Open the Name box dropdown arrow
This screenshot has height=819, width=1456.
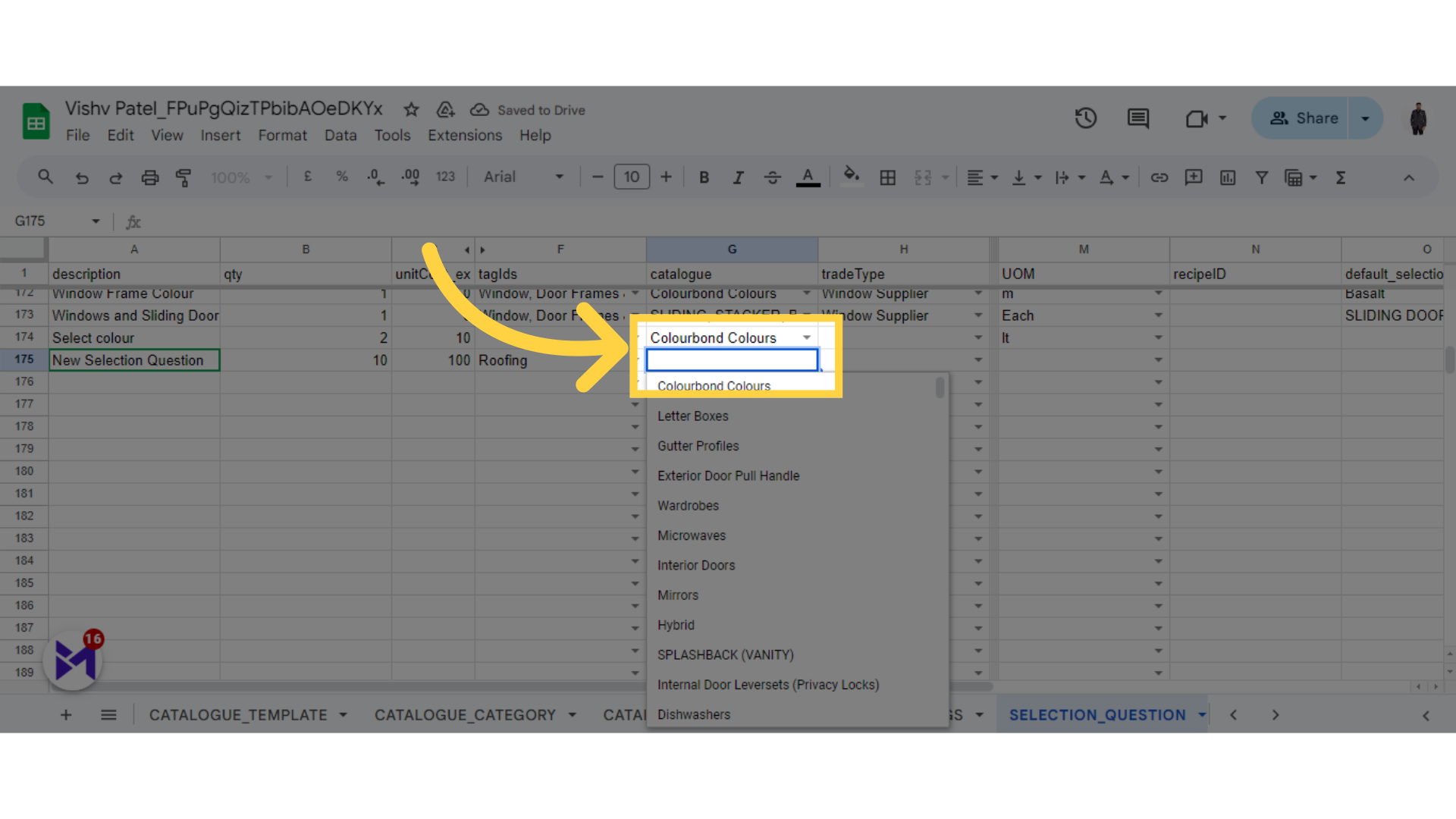pyautogui.click(x=96, y=221)
